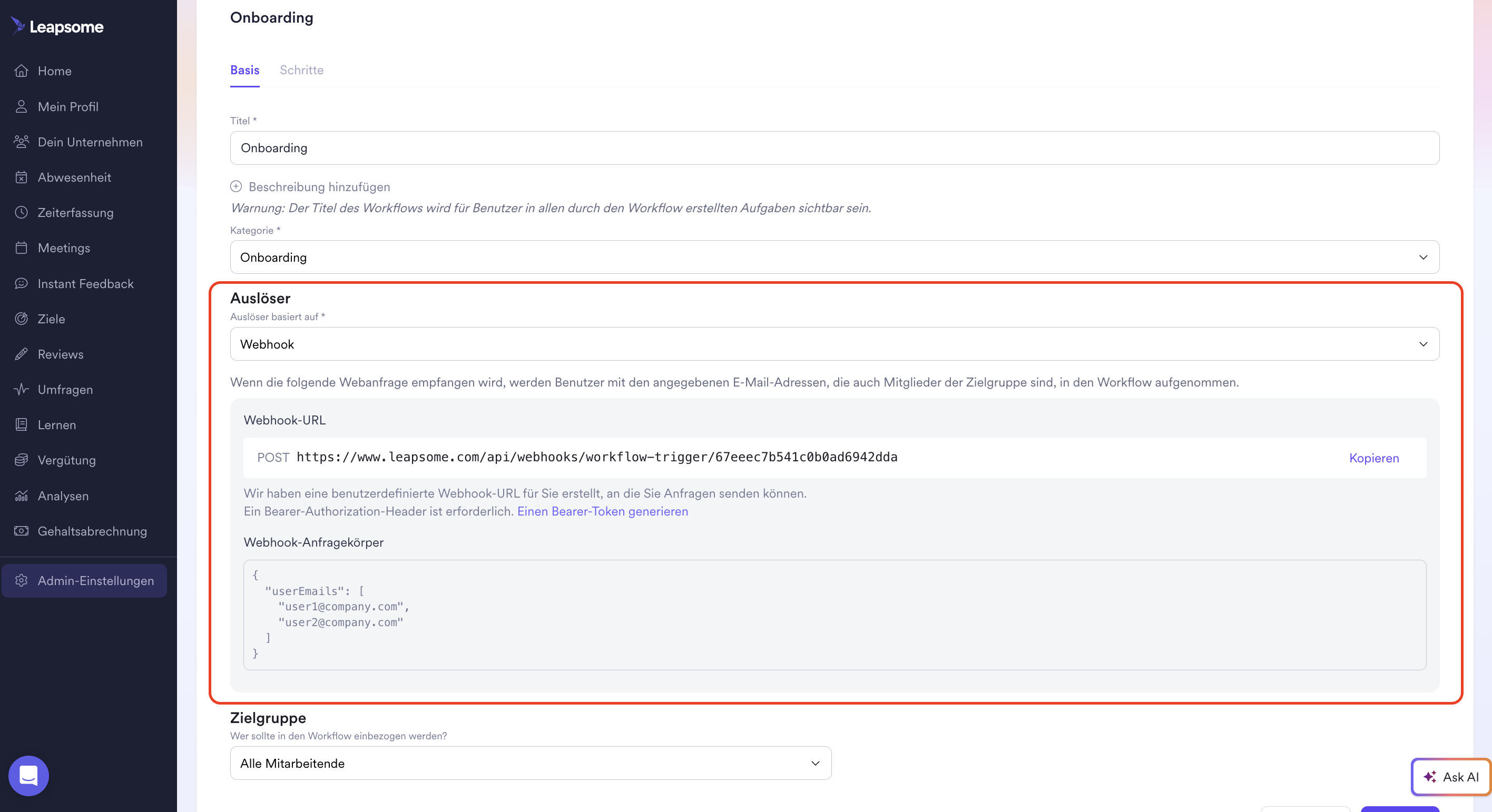
Task: Open Abwesenheit calendar icon
Action: (22, 177)
